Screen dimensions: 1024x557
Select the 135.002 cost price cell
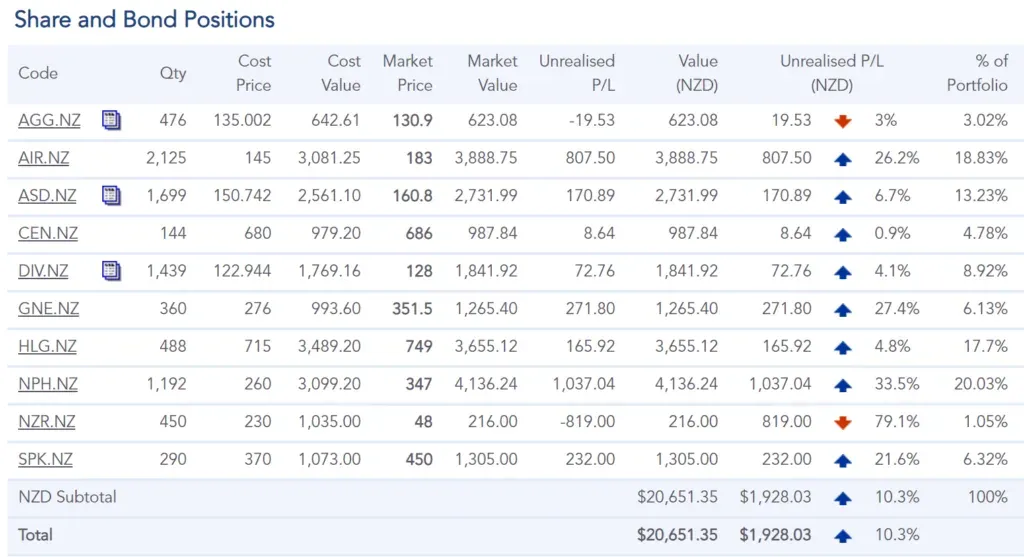(x=242, y=121)
